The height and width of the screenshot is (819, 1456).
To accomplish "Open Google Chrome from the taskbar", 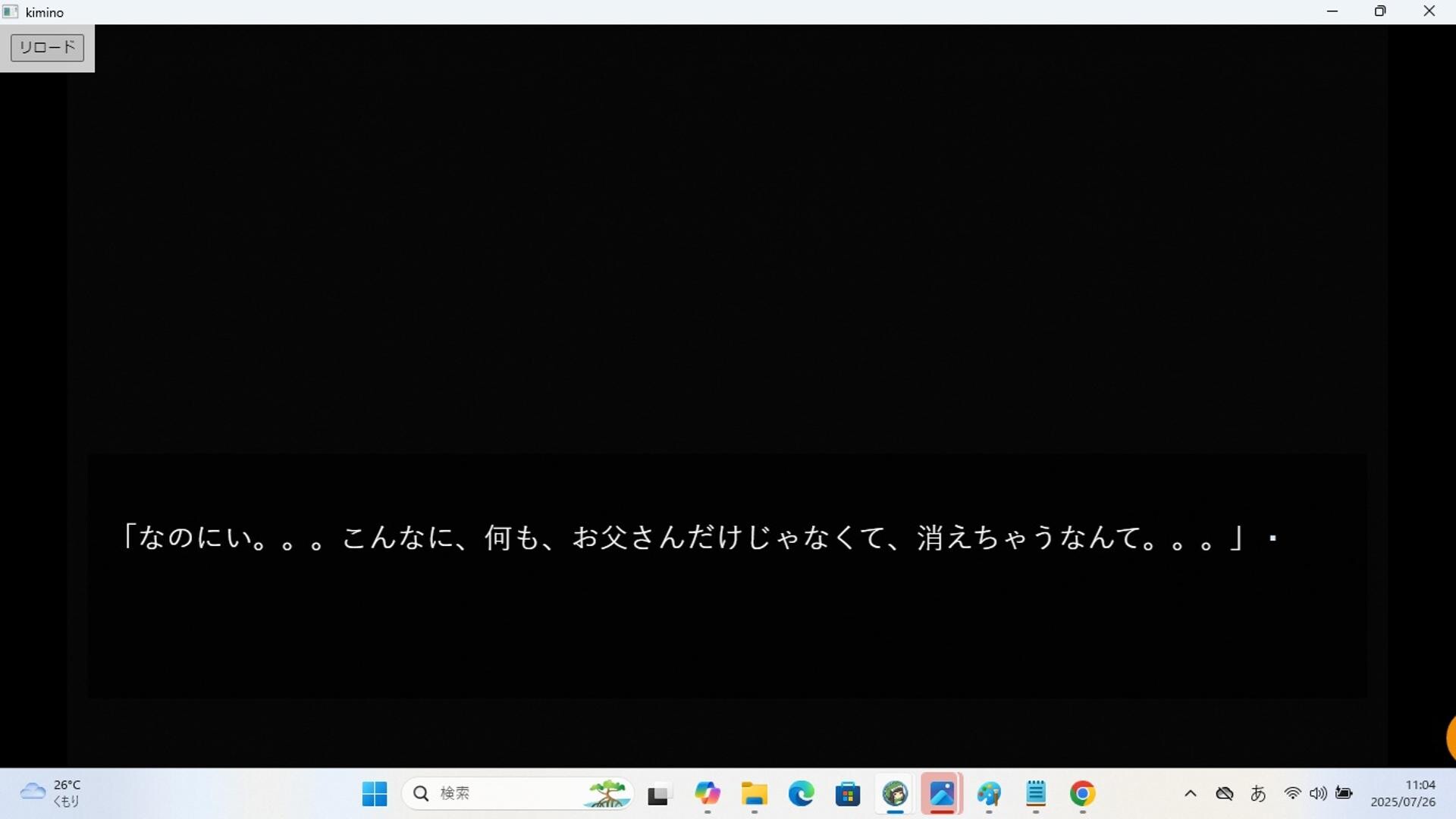I will tap(1082, 794).
